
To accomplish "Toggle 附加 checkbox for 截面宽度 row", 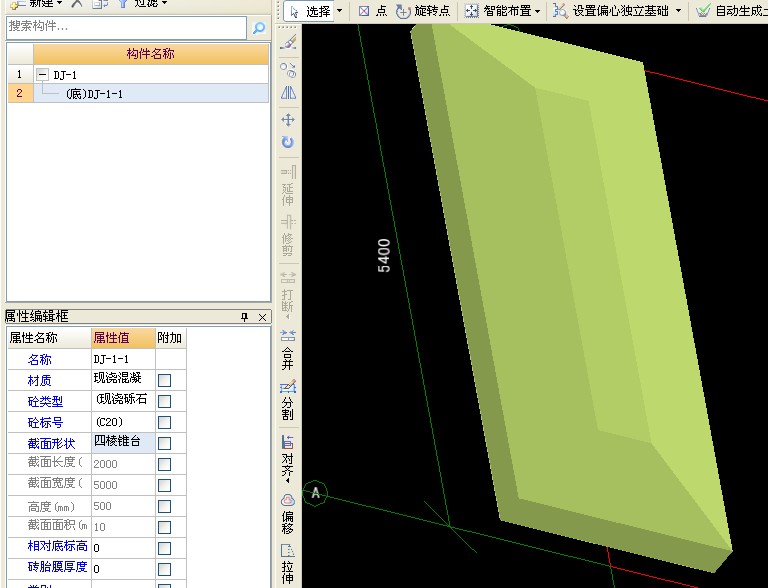I will coord(165,485).
